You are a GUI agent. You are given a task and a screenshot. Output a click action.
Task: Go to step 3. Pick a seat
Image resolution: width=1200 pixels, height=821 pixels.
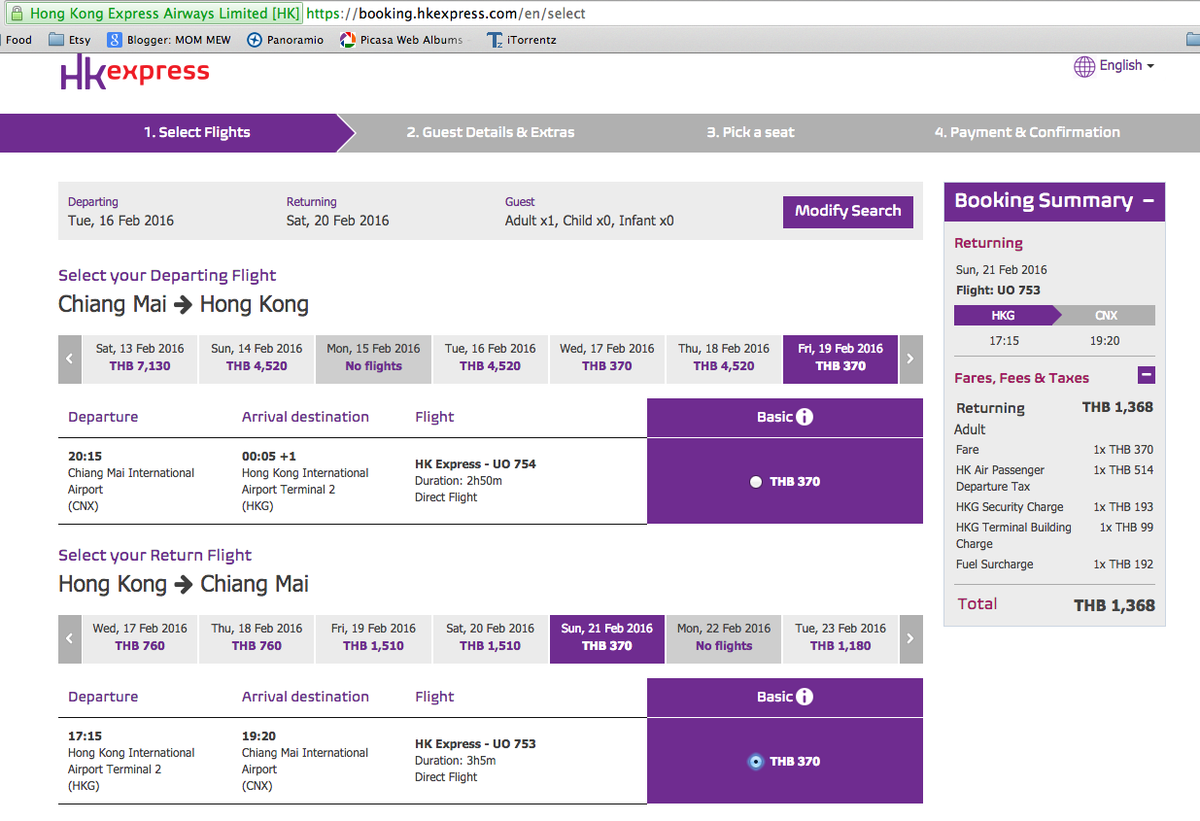pos(750,132)
